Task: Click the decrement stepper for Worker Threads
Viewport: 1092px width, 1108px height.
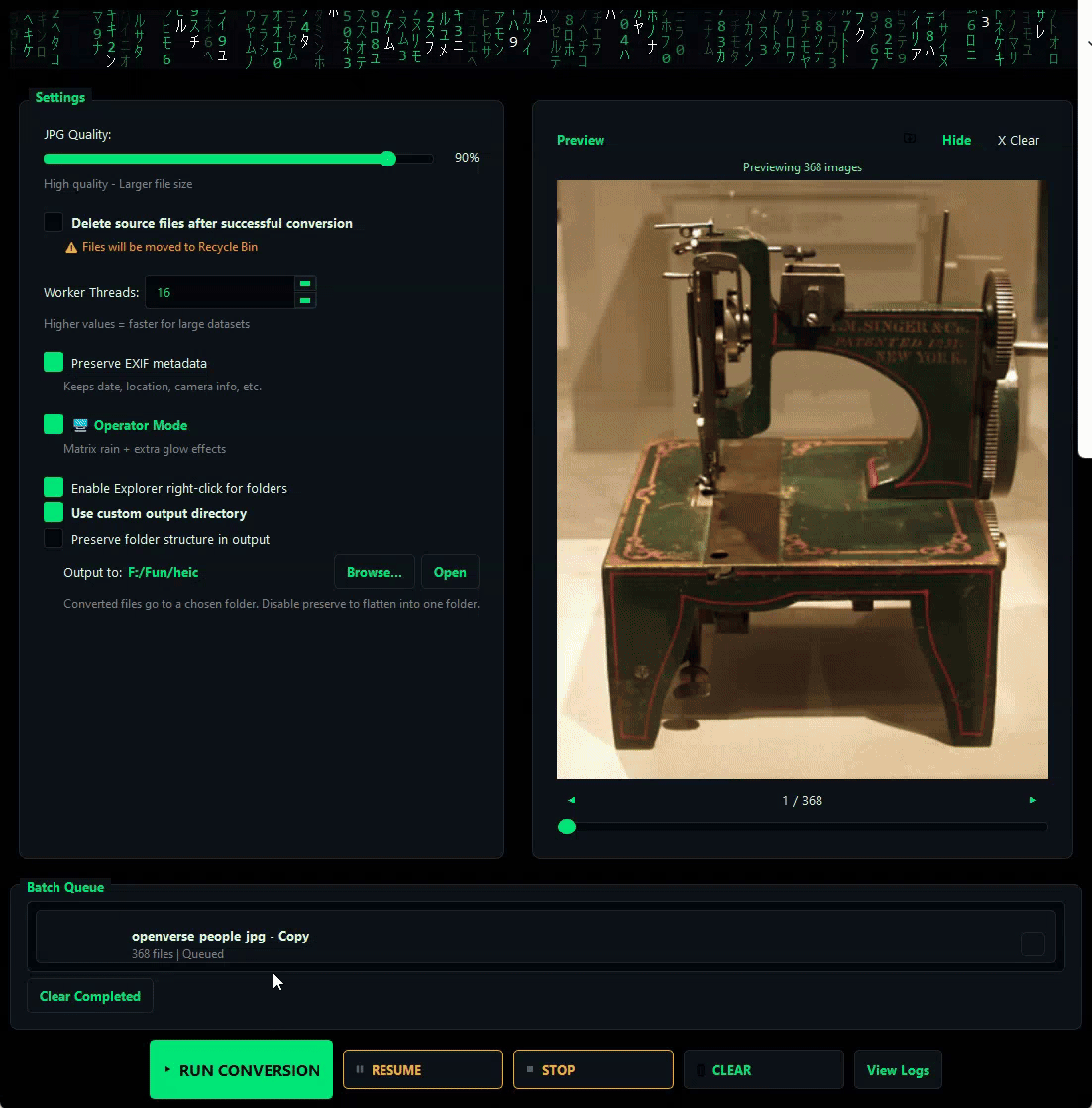Action: [x=305, y=300]
